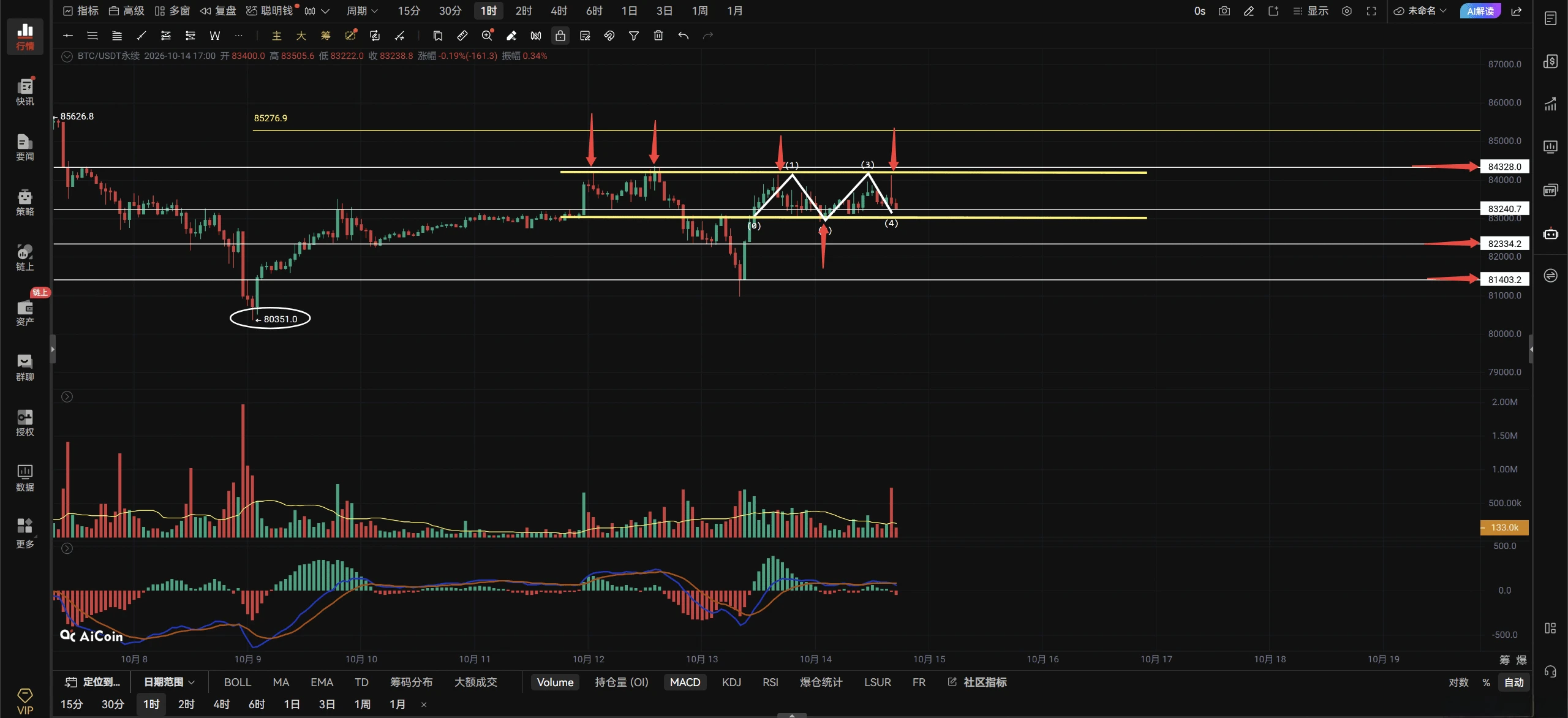
Task: Toggle the % percentage scale
Action: coord(1486,682)
